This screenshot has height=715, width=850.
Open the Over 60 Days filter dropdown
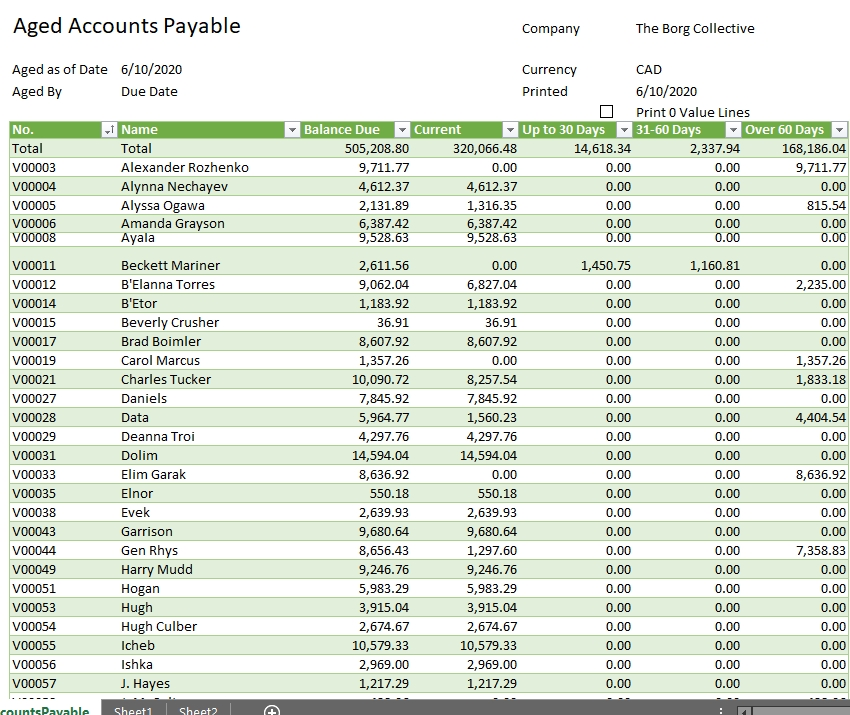[839, 130]
